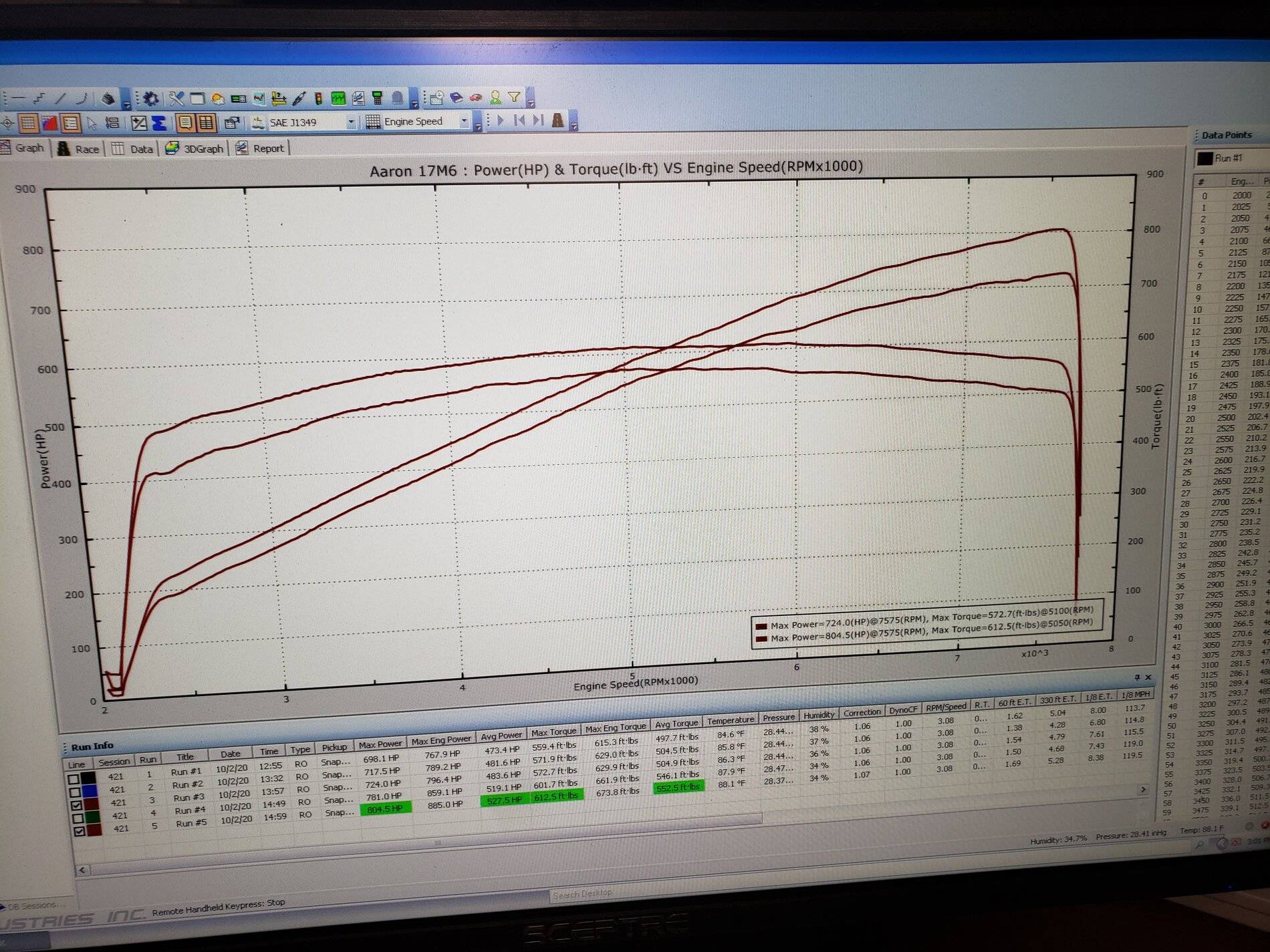The height and width of the screenshot is (952, 1270).
Task: Switch to the Race tab
Action: [x=79, y=148]
